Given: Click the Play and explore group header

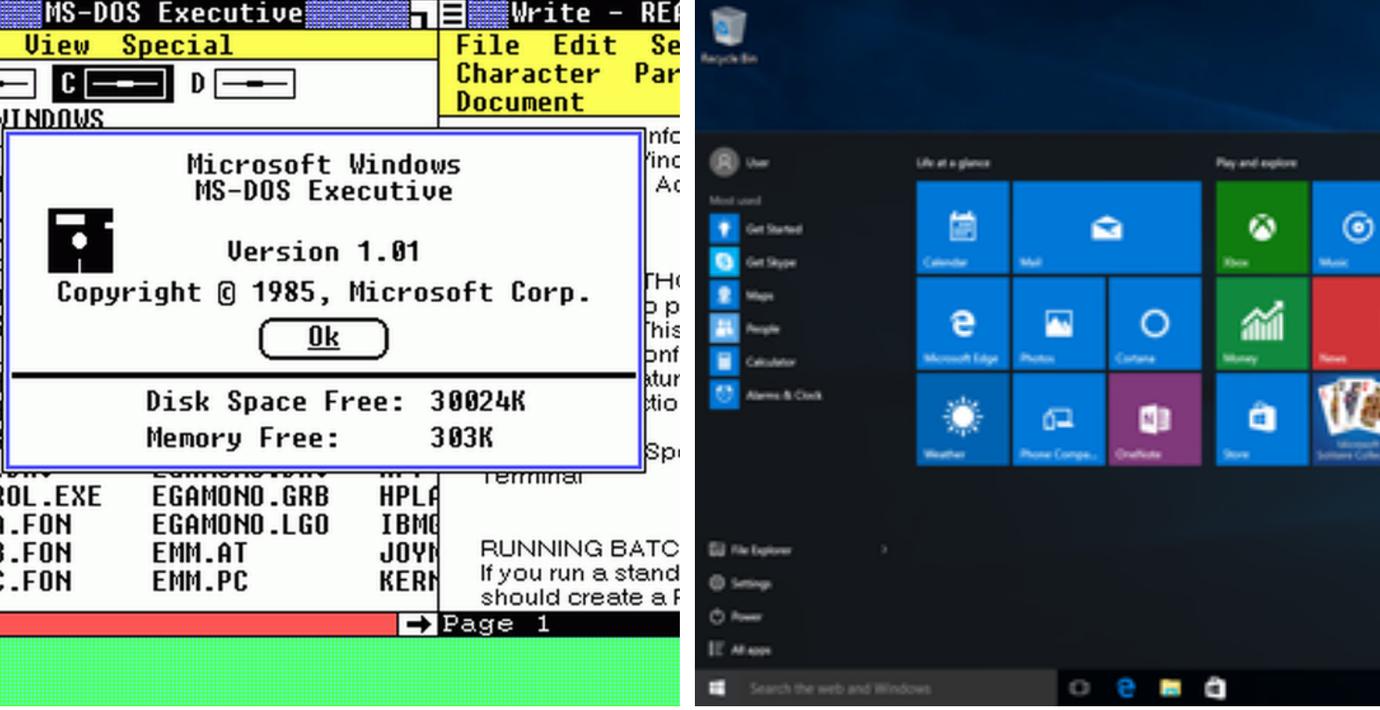Looking at the screenshot, I should 1256,162.
